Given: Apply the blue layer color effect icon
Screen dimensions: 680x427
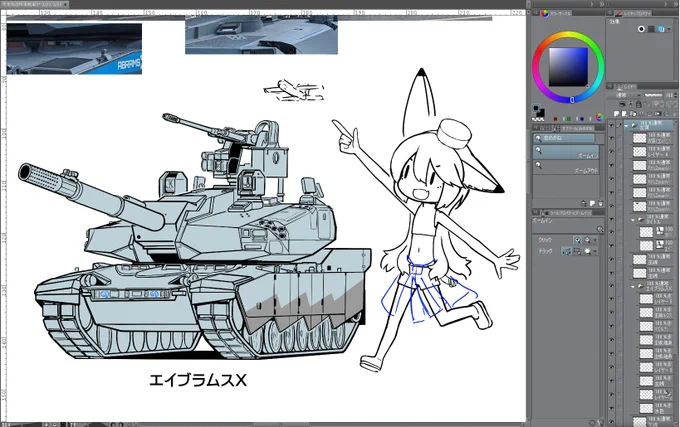Looking at the screenshot, I should pos(661,29).
